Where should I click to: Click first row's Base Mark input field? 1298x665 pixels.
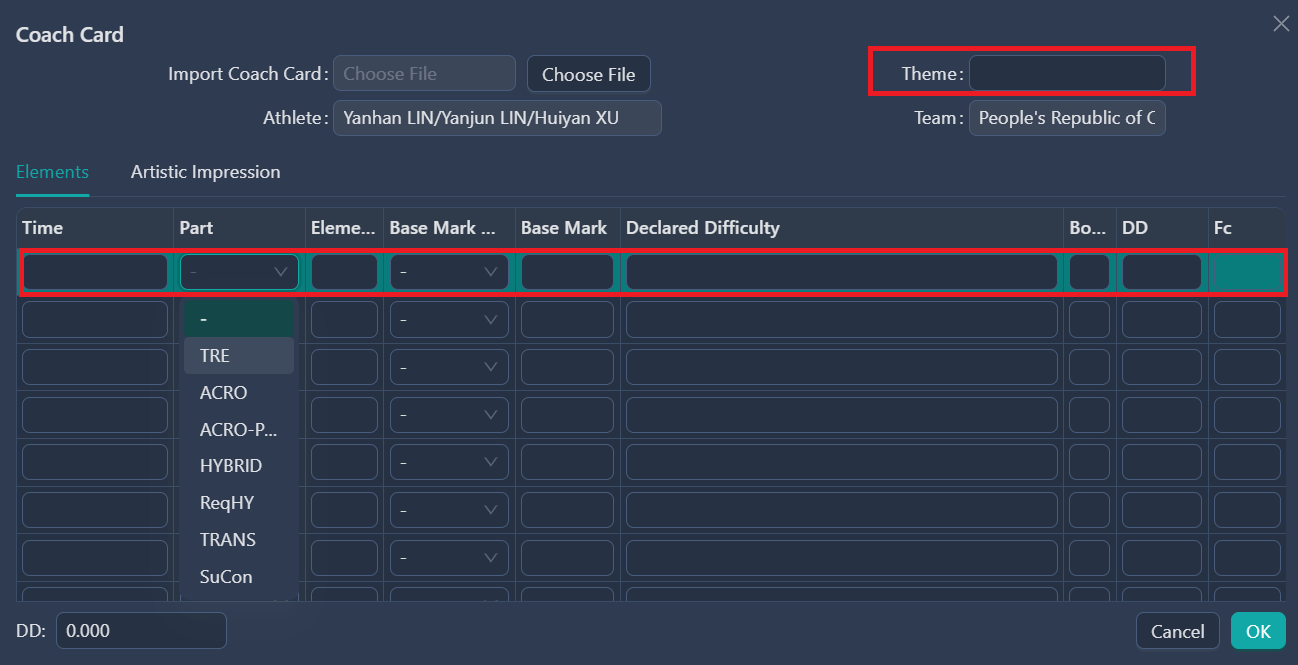point(567,272)
